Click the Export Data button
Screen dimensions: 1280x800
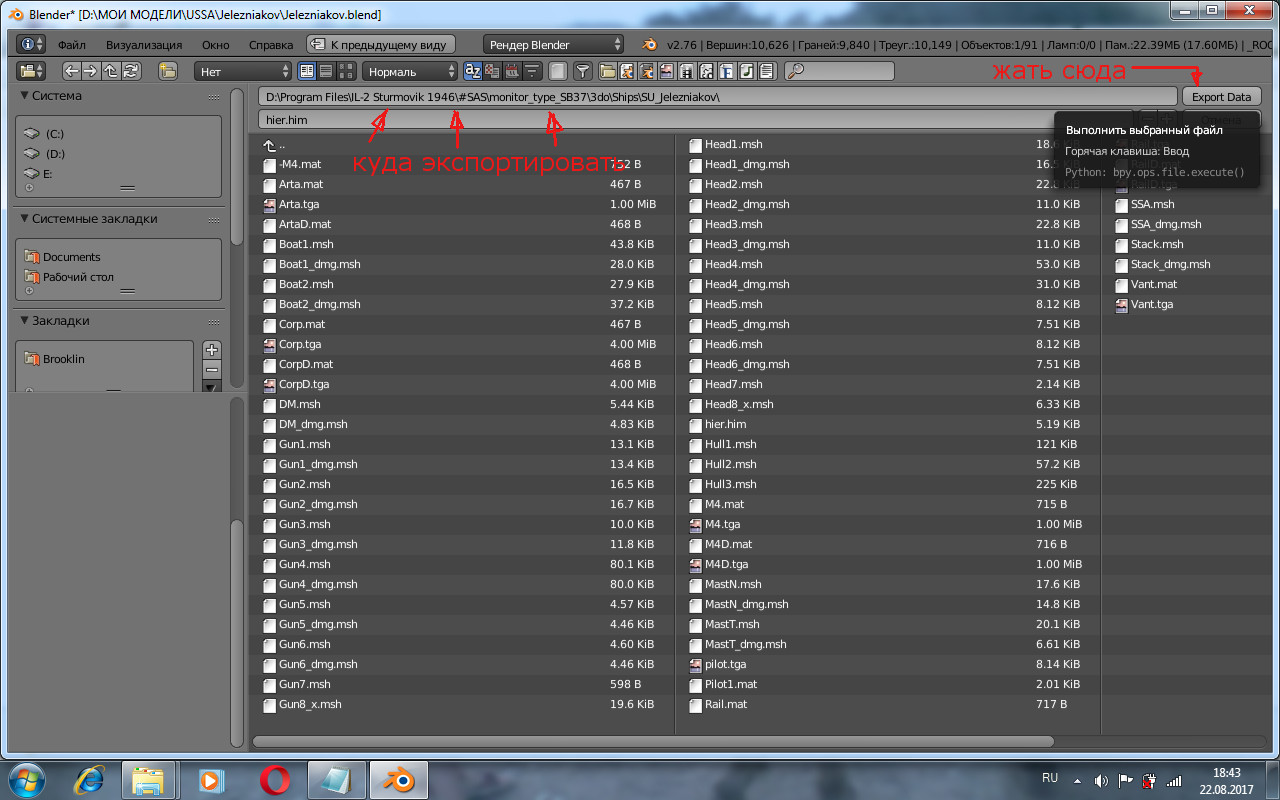pos(1221,97)
